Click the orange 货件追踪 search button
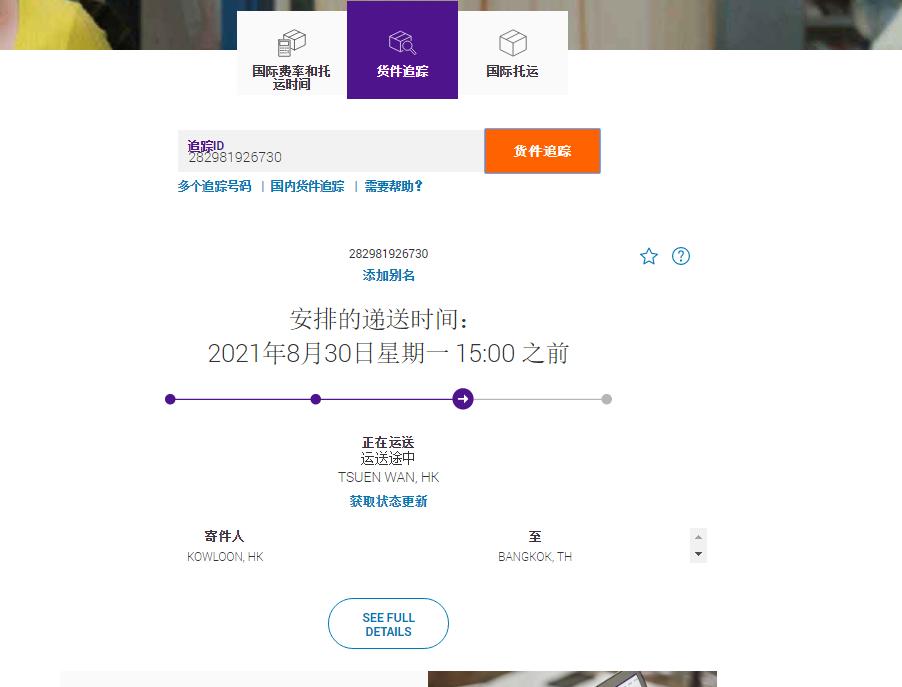 pyautogui.click(x=541, y=151)
